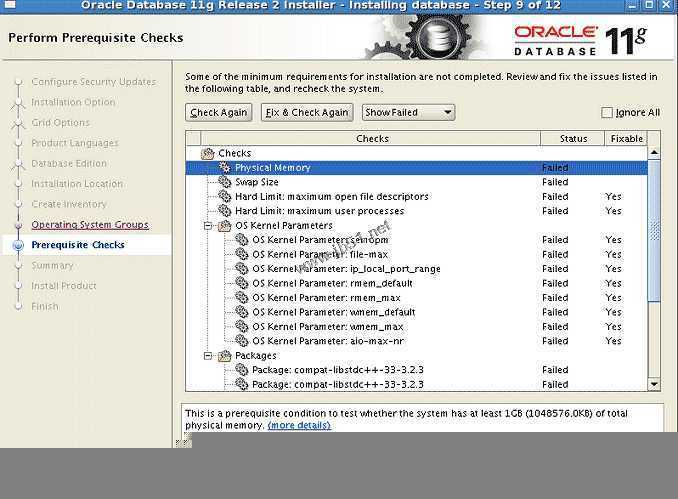Click the Prerequisite Checks step indicator icon
This screenshot has height=499, width=678.
(18, 245)
